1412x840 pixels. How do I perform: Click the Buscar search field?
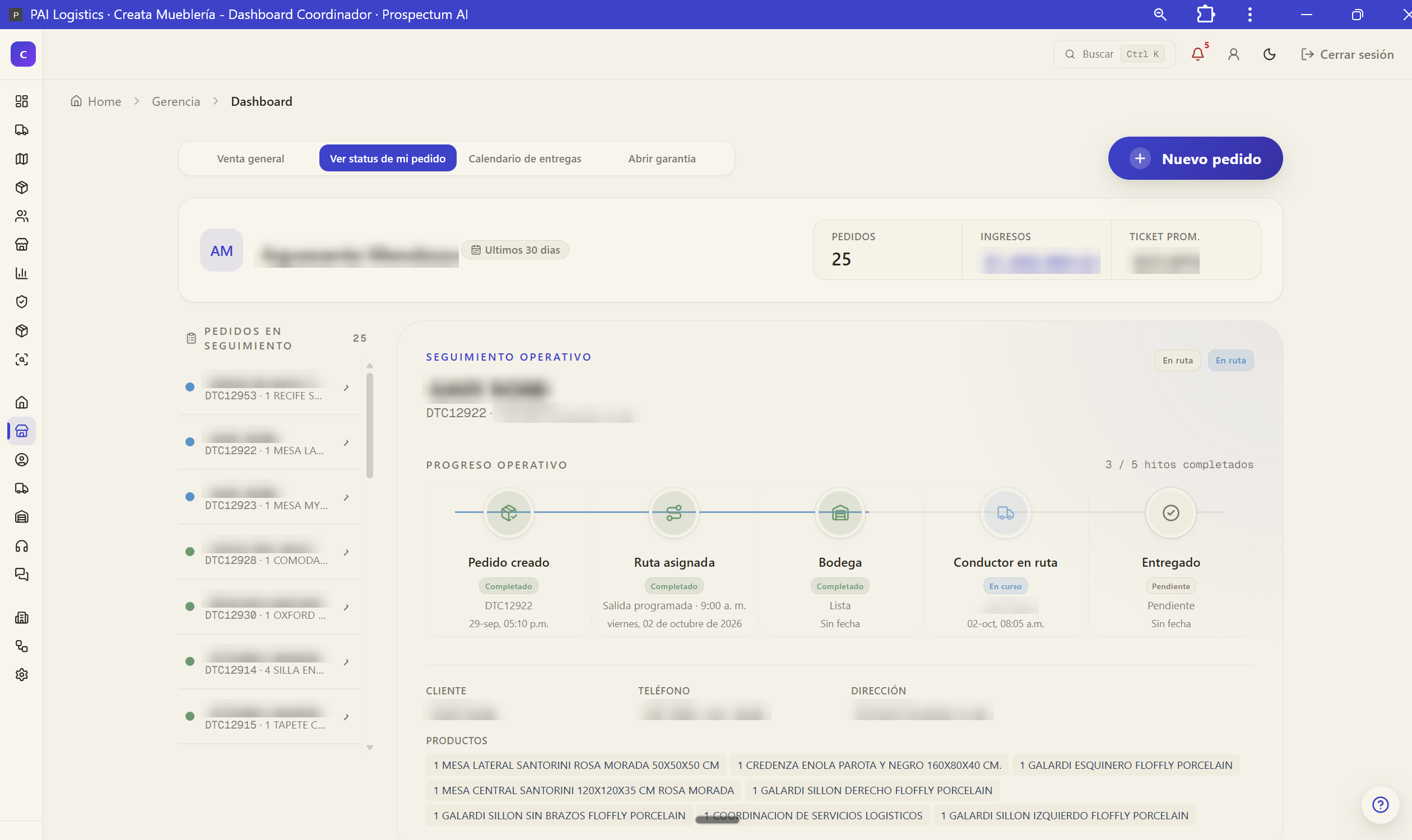pyautogui.click(x=1114, y=54)
